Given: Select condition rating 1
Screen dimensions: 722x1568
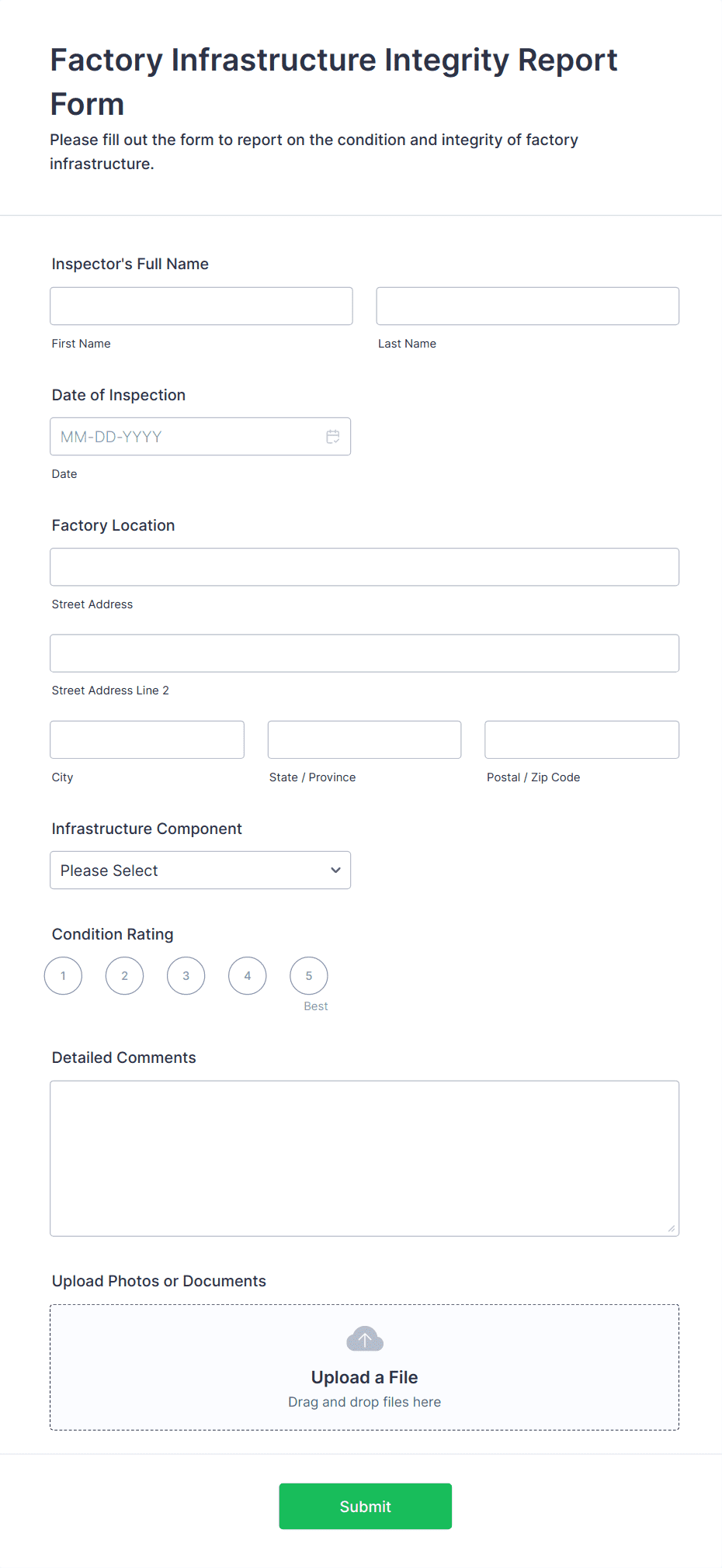Looking at the screenshot, I should (x=63, y=975).
